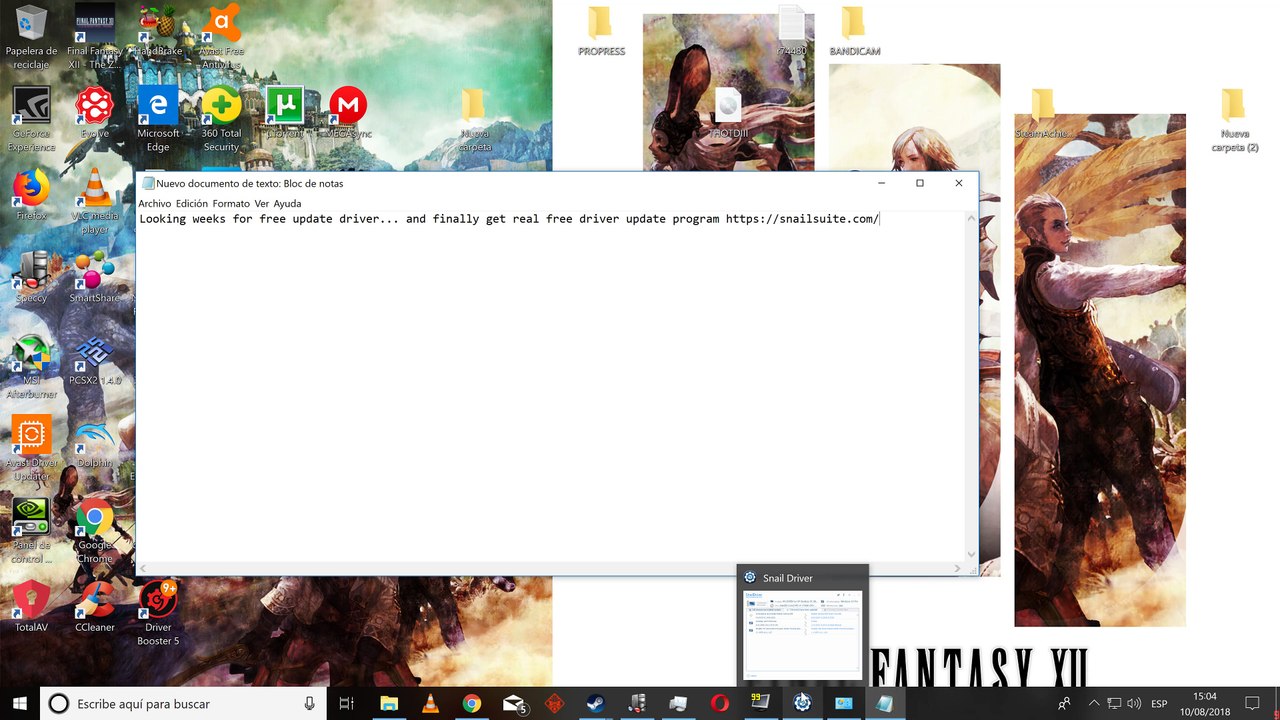Click the Notepad vertical scroll down arrow
This screenshot has width=1280, height=720.
(x=971, y=555)
